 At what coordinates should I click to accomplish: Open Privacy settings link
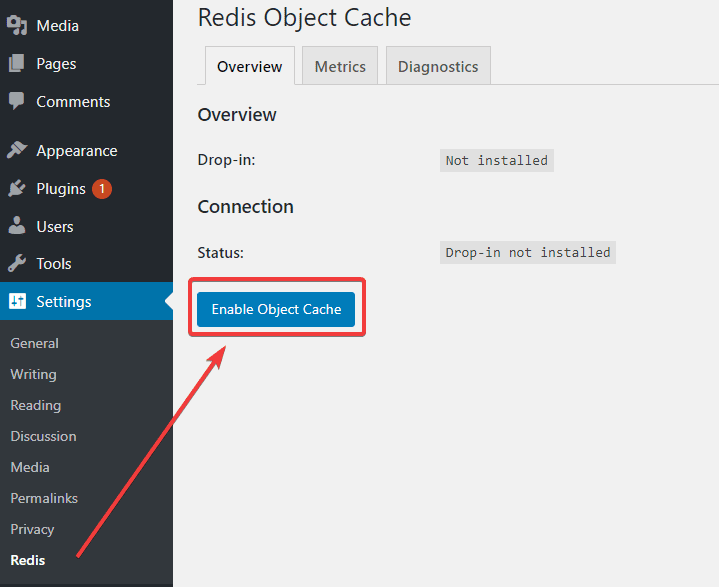tap(32, 529)
